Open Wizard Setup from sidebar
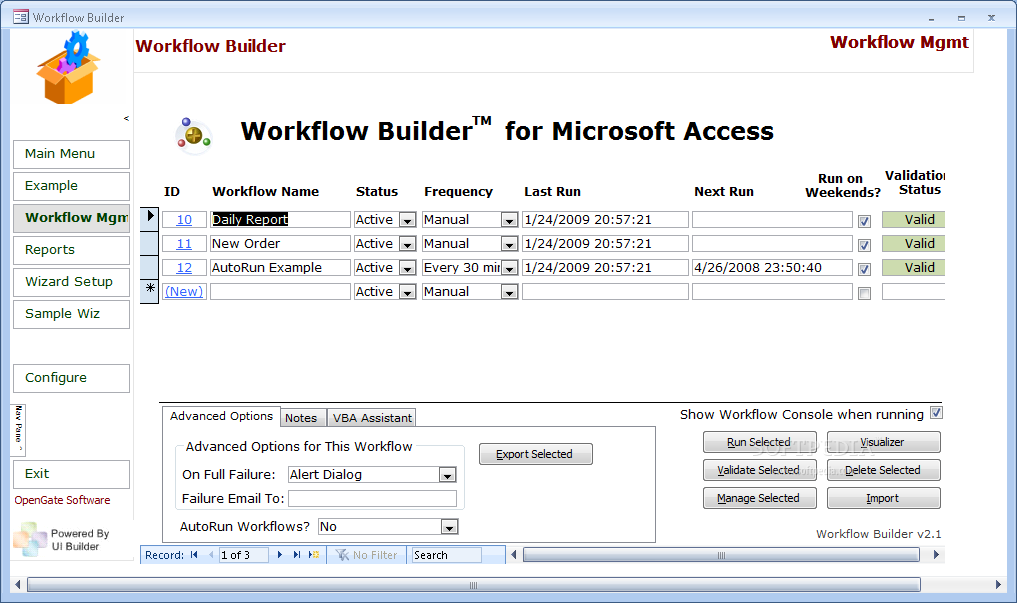Screen dimensions: 1017x603 tap(71, 282)
